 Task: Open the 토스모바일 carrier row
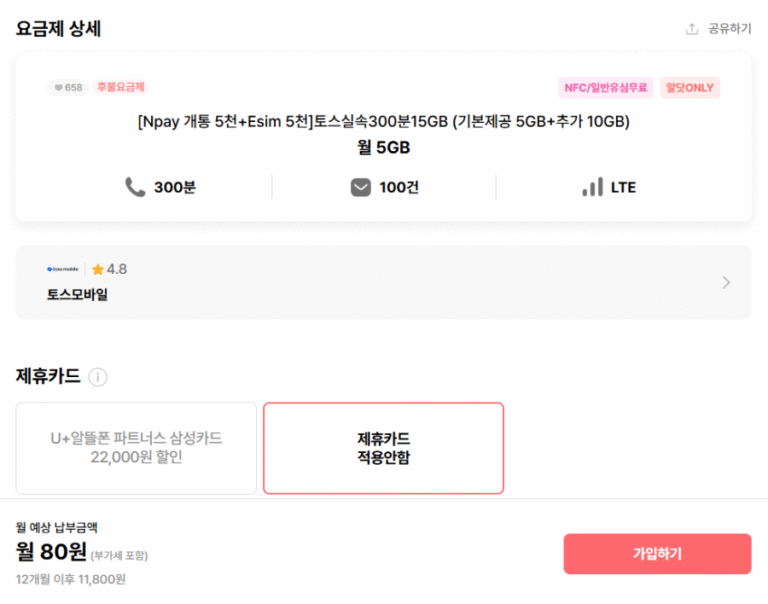(383, 282)
